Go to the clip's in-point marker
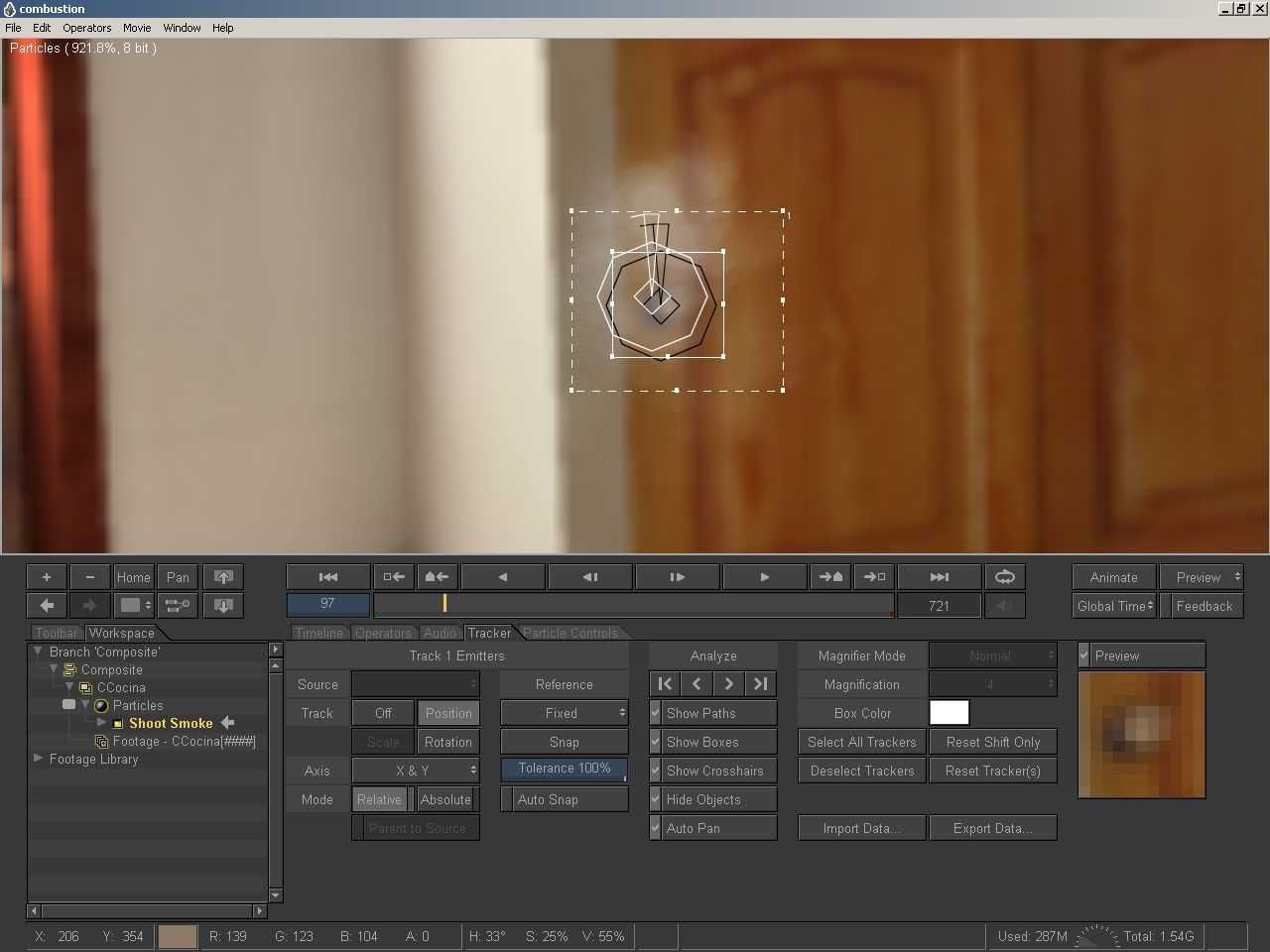Screen dimensions: 1270x952 394,577
